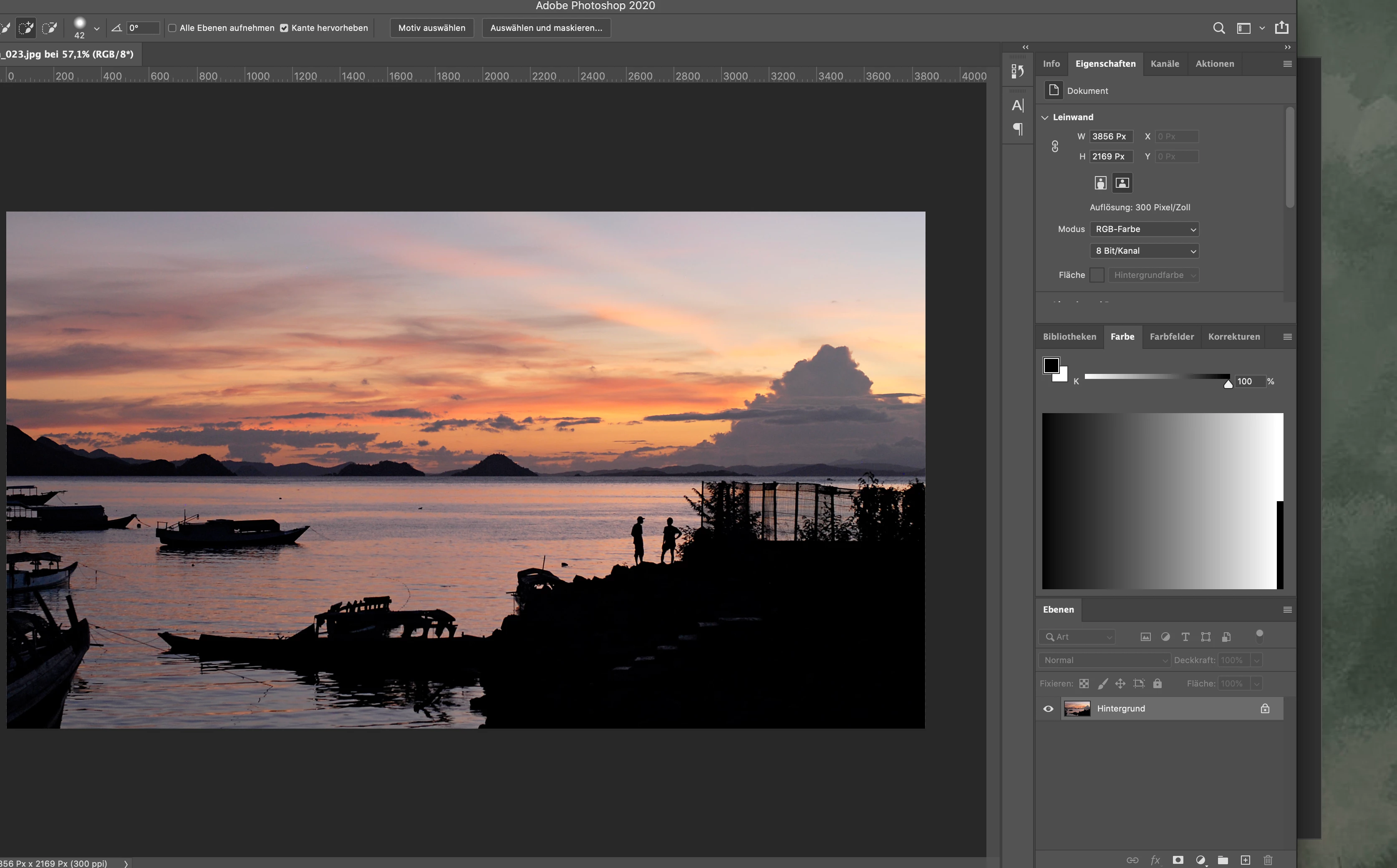1397x868 pixels.
Task: Collapse the Leinwand section
Action: tap(1044, 117)
